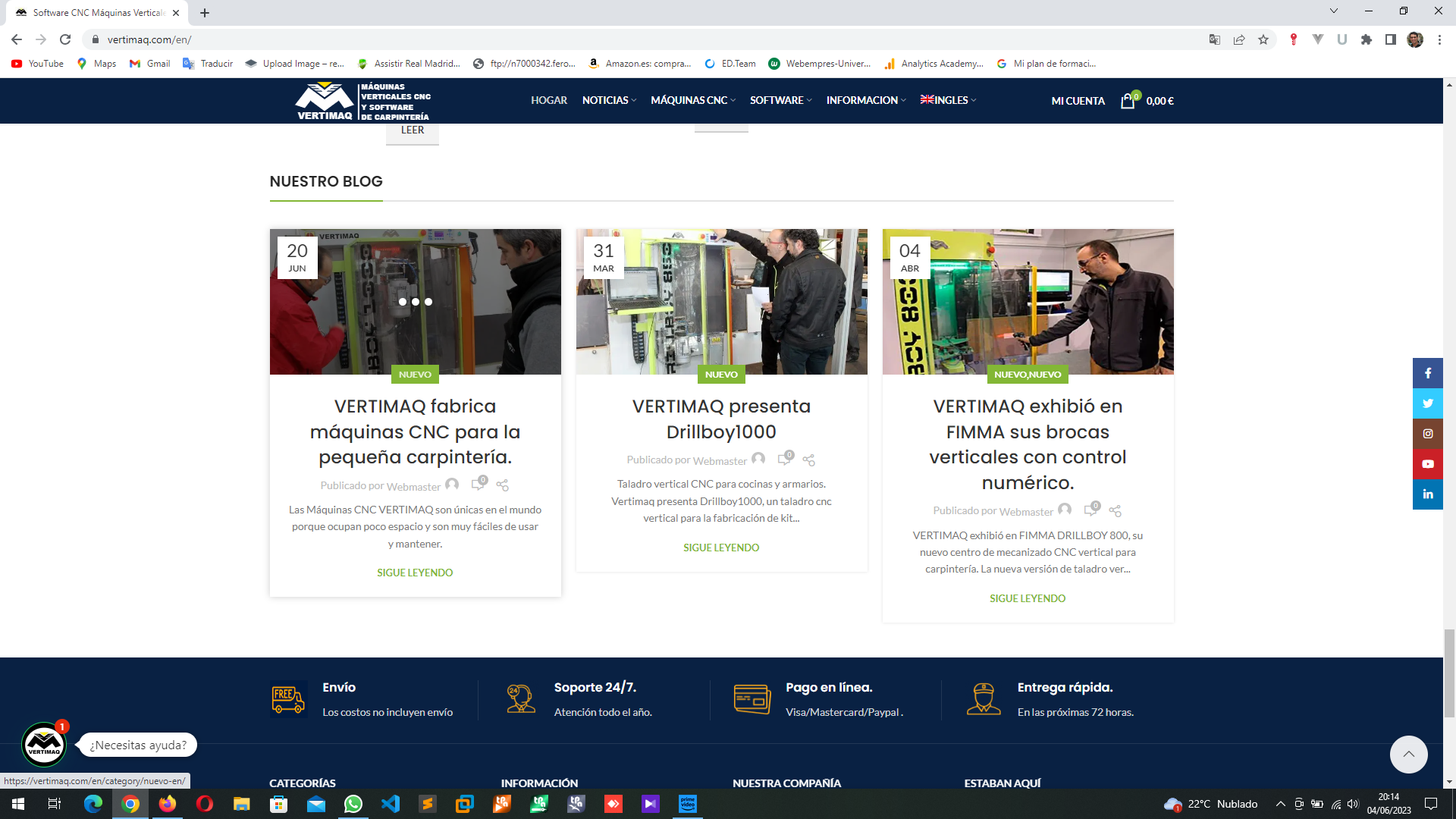This screenshot has height=819, width=1456.
Task: Open the VERTIMAQ presenta Drillboy1000 title
Action: [x=721, y=419]
